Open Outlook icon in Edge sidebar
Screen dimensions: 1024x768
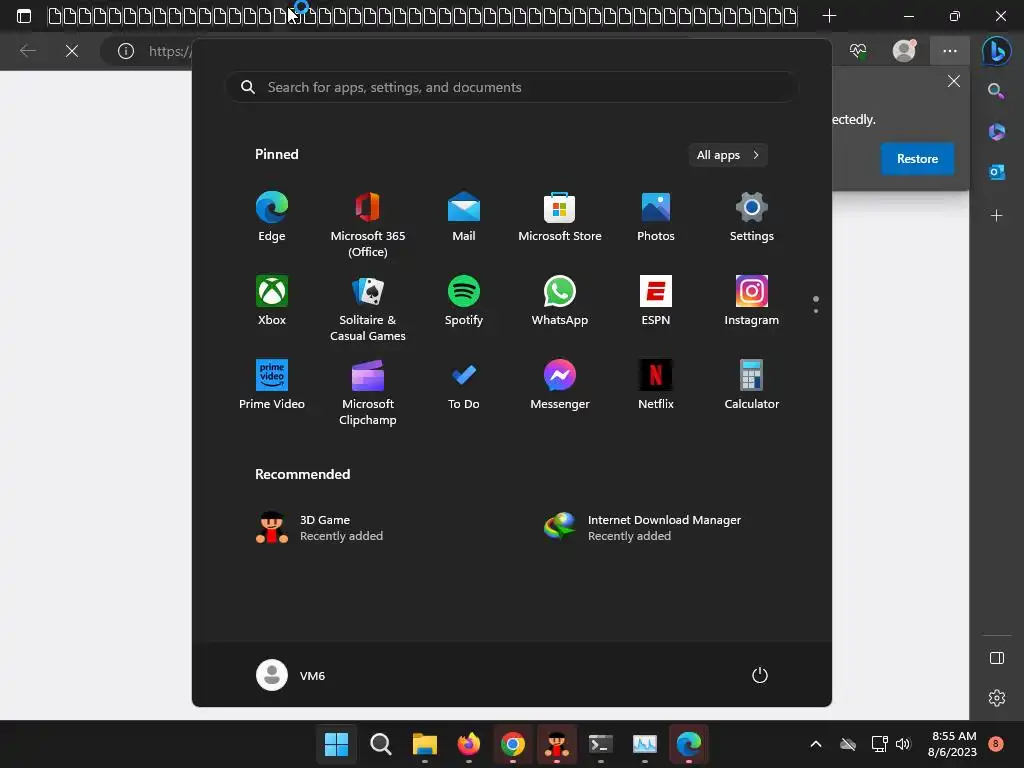pos(997,172)
